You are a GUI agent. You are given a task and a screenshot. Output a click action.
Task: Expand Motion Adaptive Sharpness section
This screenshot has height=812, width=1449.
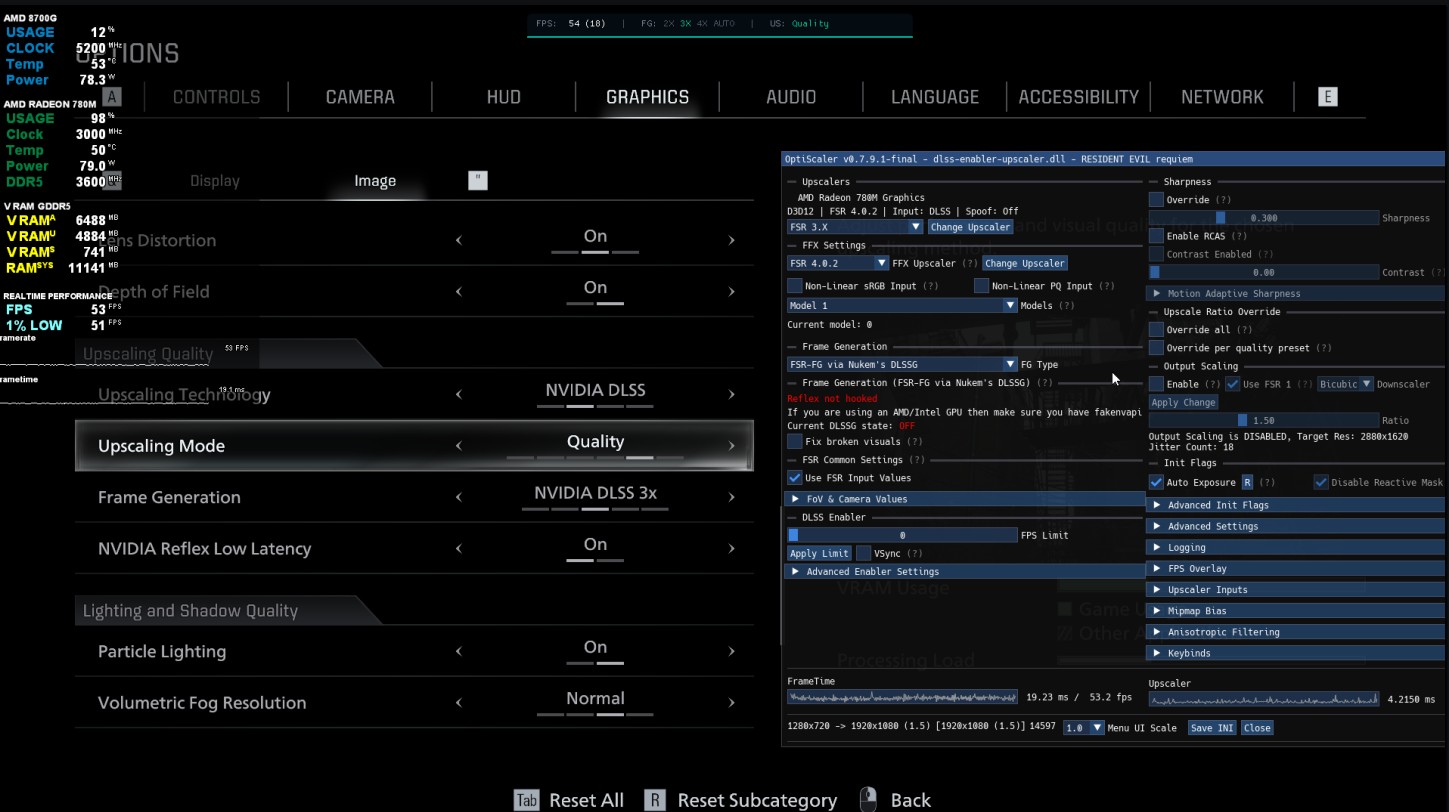coord(1295,293)
